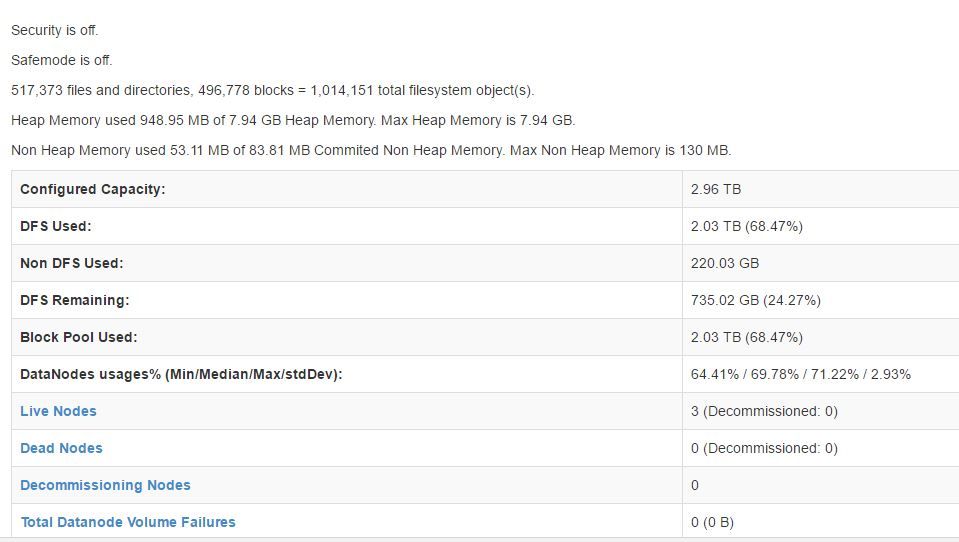
Task: Select the Block Pool Used label
Action: coord(79,337)
